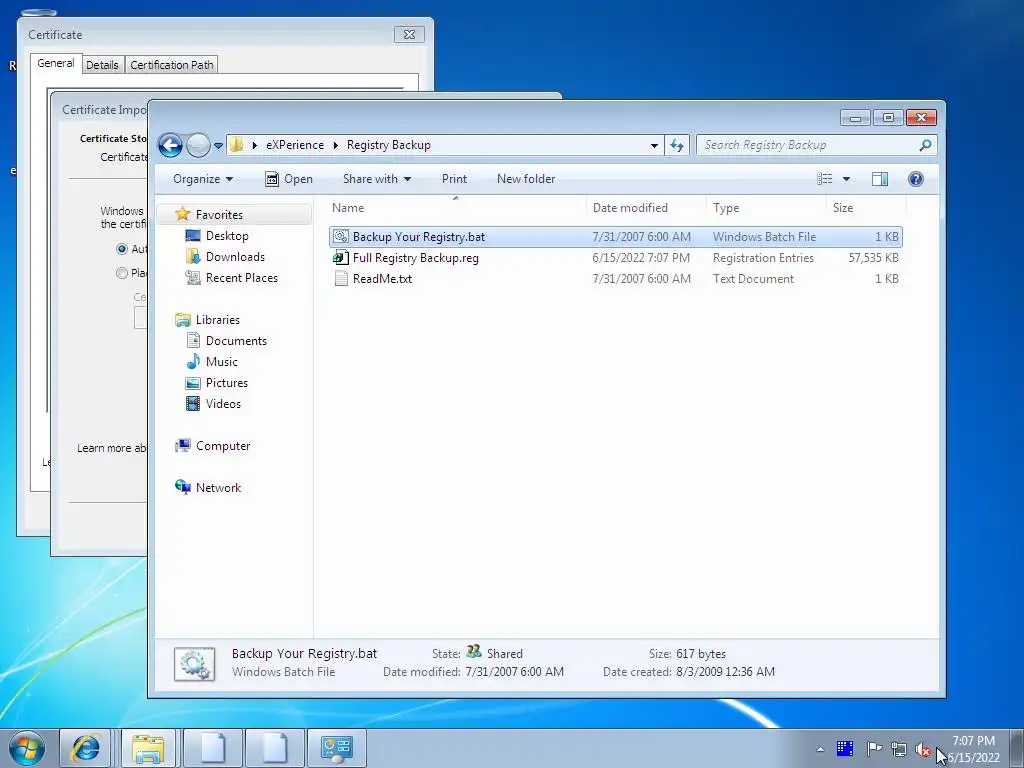This screenshot has height=768, width=1024.
Task: Select the ReadMe.txt file icon
Action: tap(341, 278)
